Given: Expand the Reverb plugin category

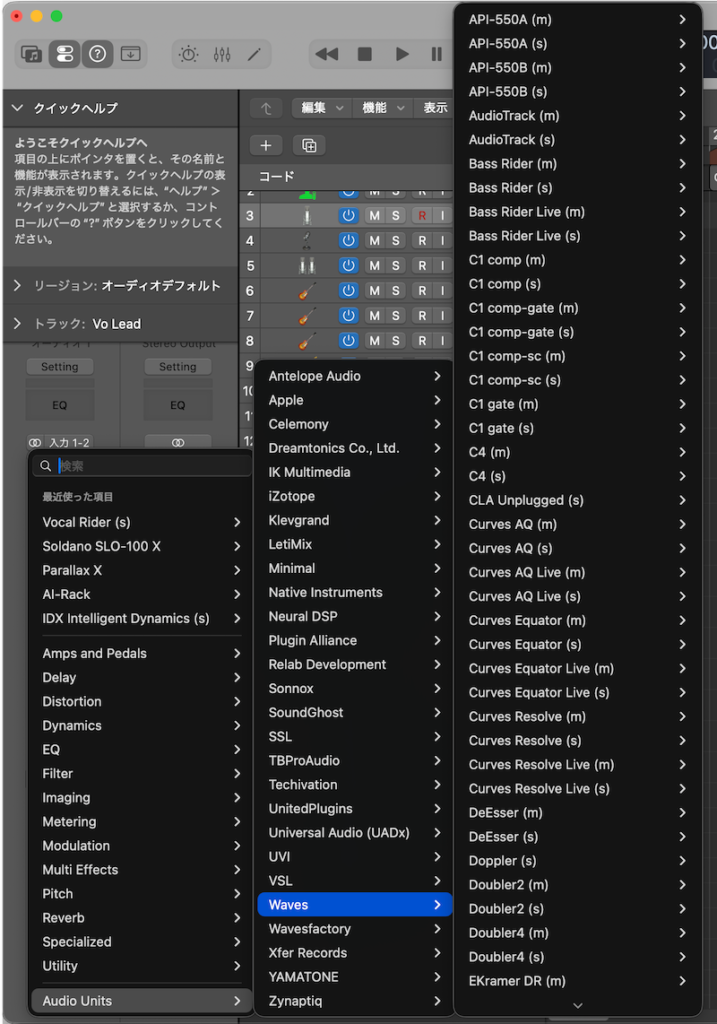Looking at the screenshot, I should pos(141,918).
